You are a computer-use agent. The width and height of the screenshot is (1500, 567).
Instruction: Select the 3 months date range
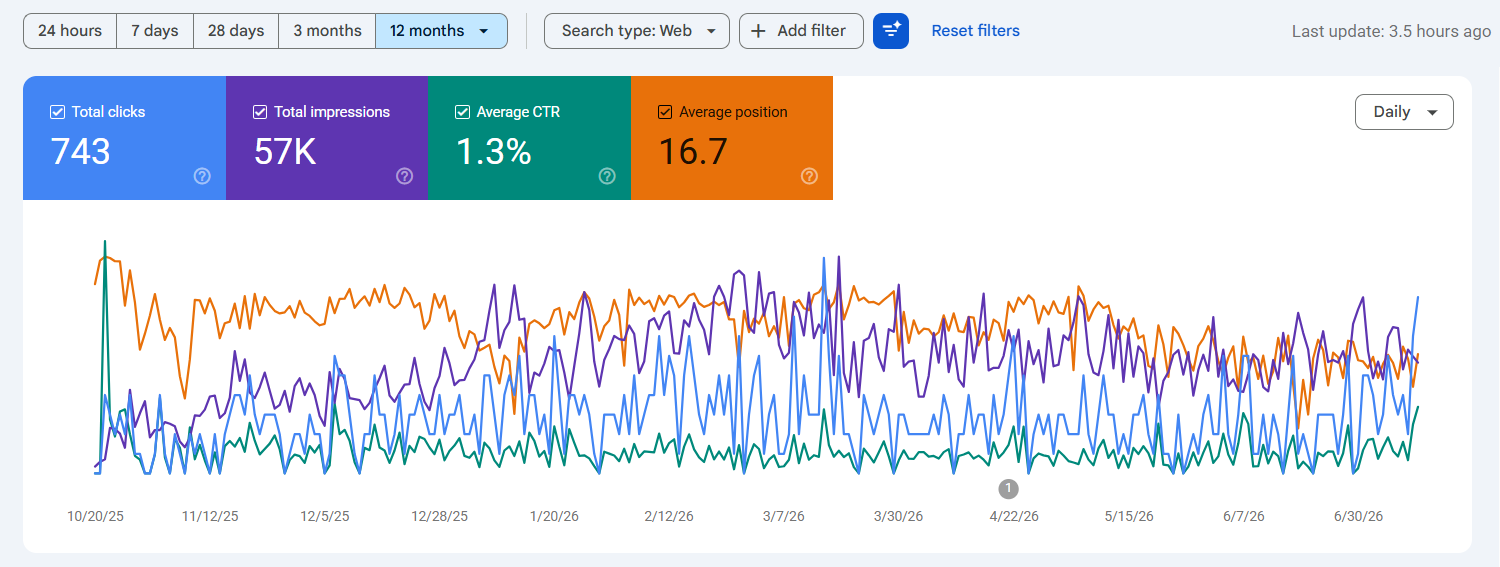pos(327,31)
